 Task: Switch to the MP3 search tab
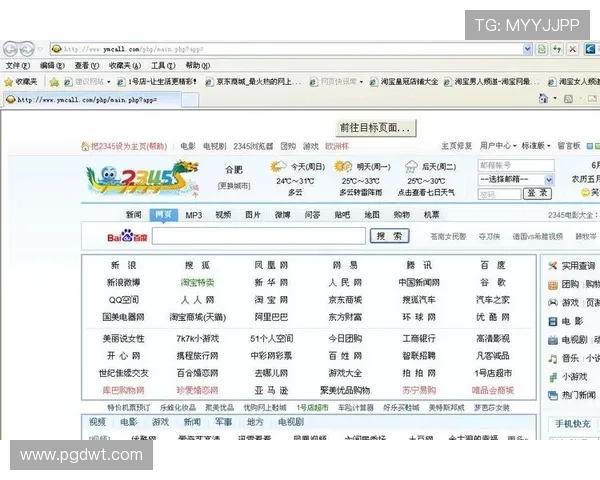point(194,215)
